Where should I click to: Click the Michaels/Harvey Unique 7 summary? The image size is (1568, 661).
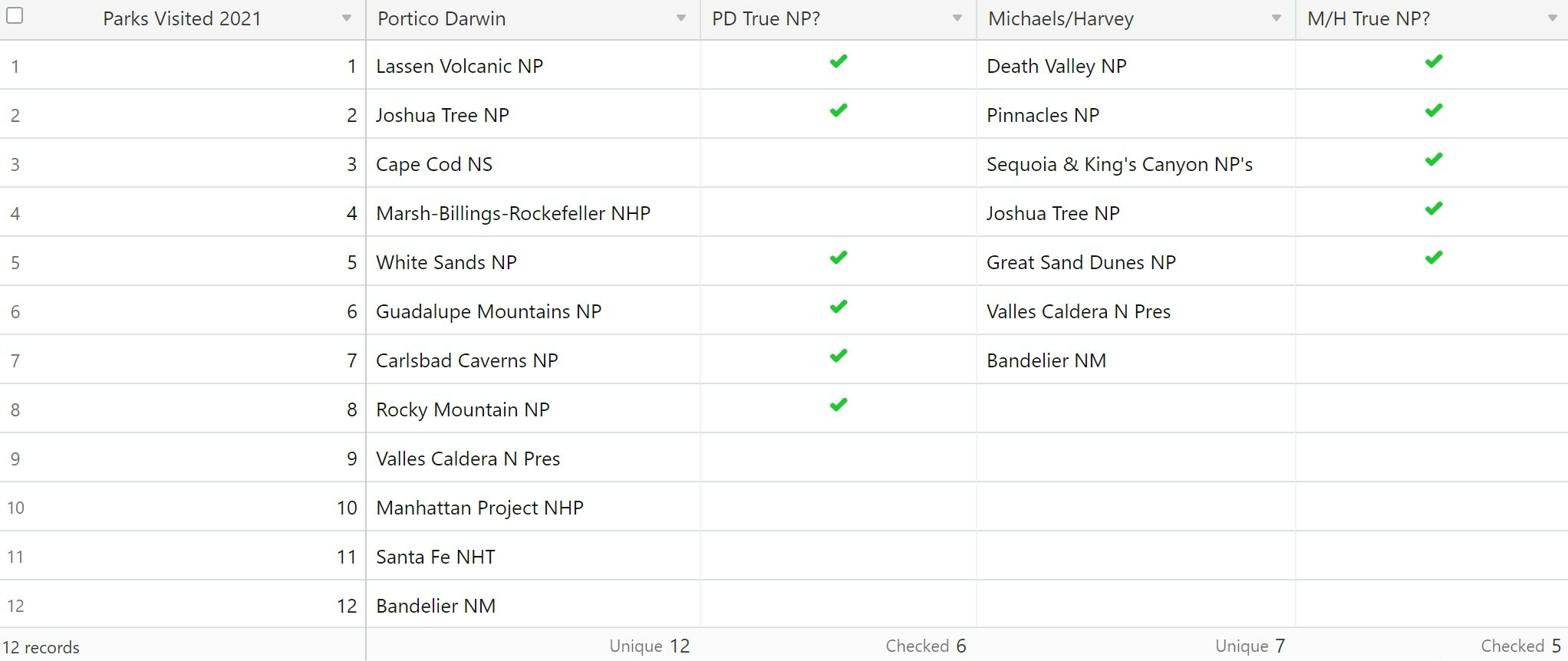(x=1250, y=646)
